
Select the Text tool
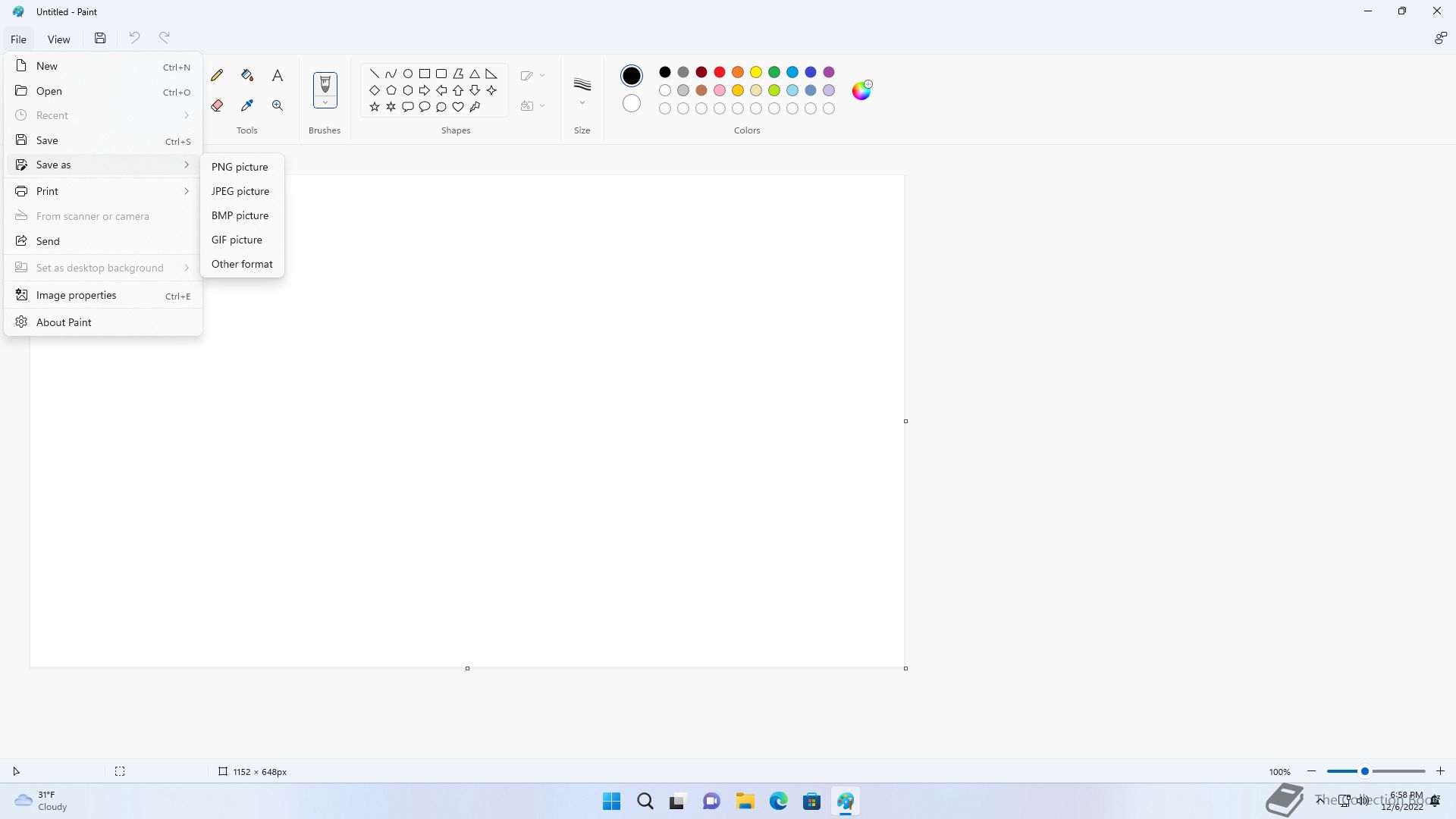(278, 75)
